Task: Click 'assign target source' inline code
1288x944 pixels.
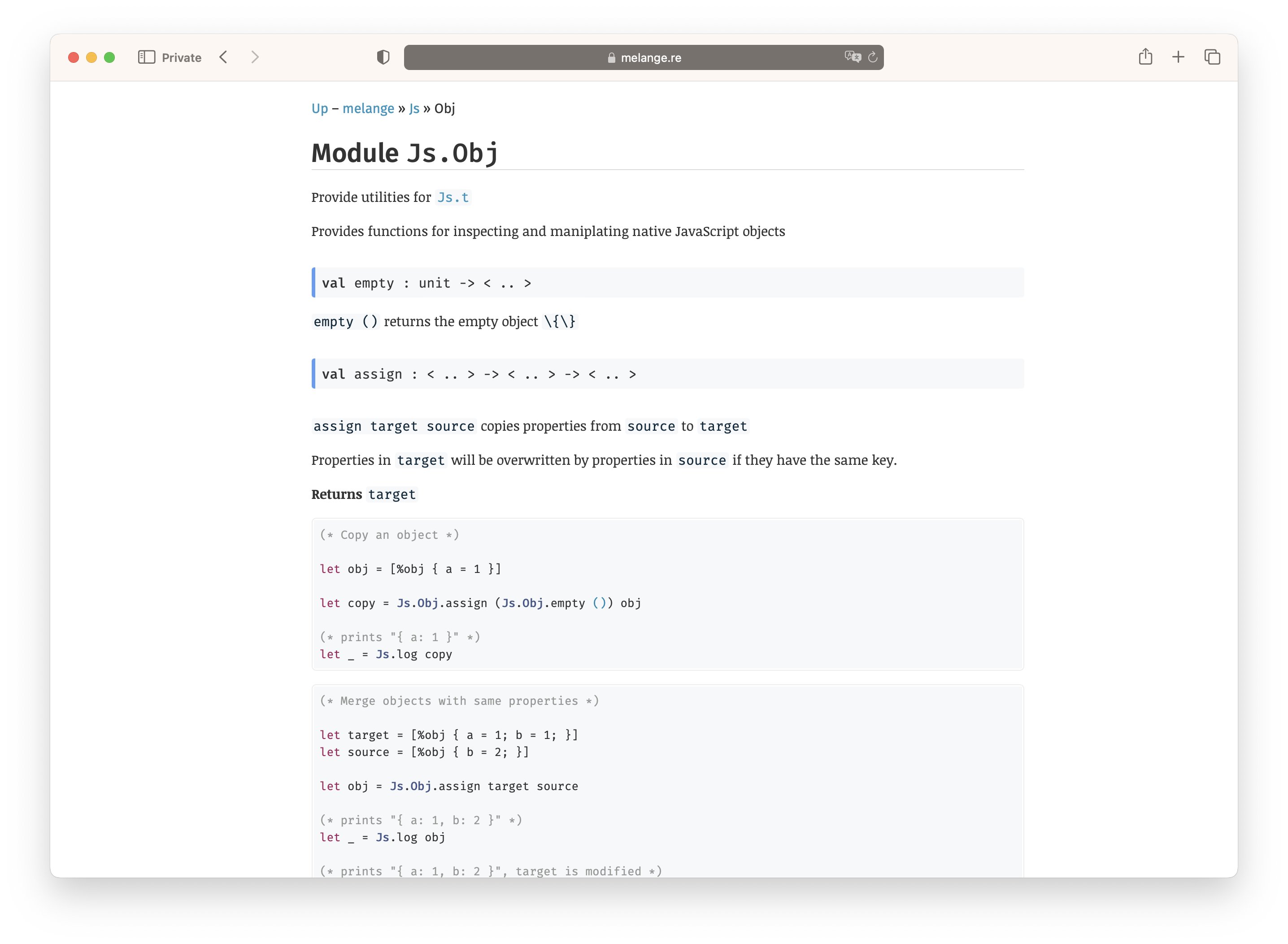Action: [x=394, y=426]
